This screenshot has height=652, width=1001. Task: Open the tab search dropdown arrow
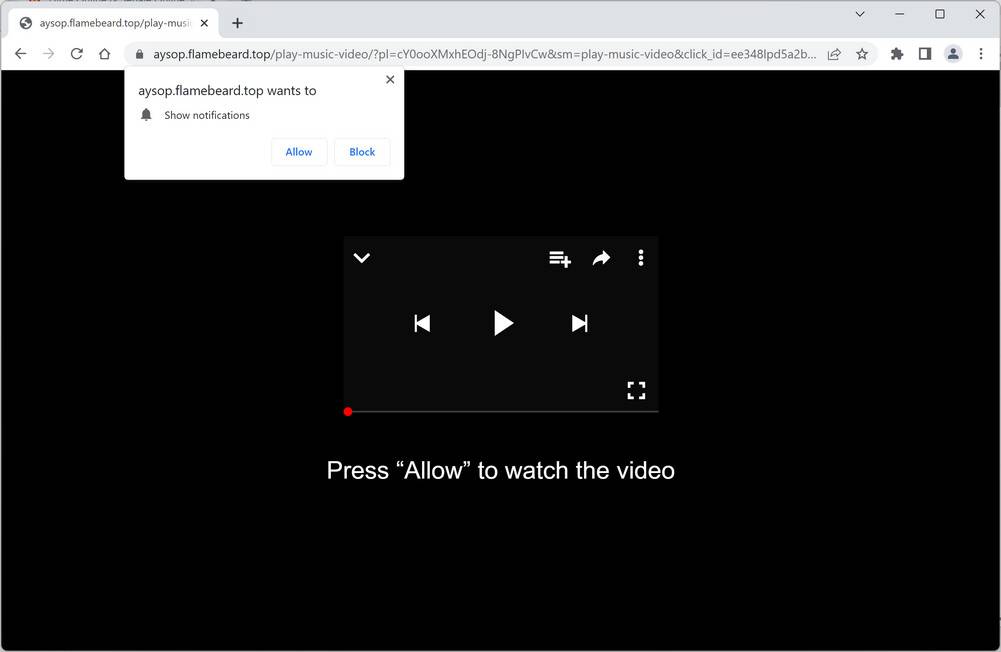click(860, 14)
